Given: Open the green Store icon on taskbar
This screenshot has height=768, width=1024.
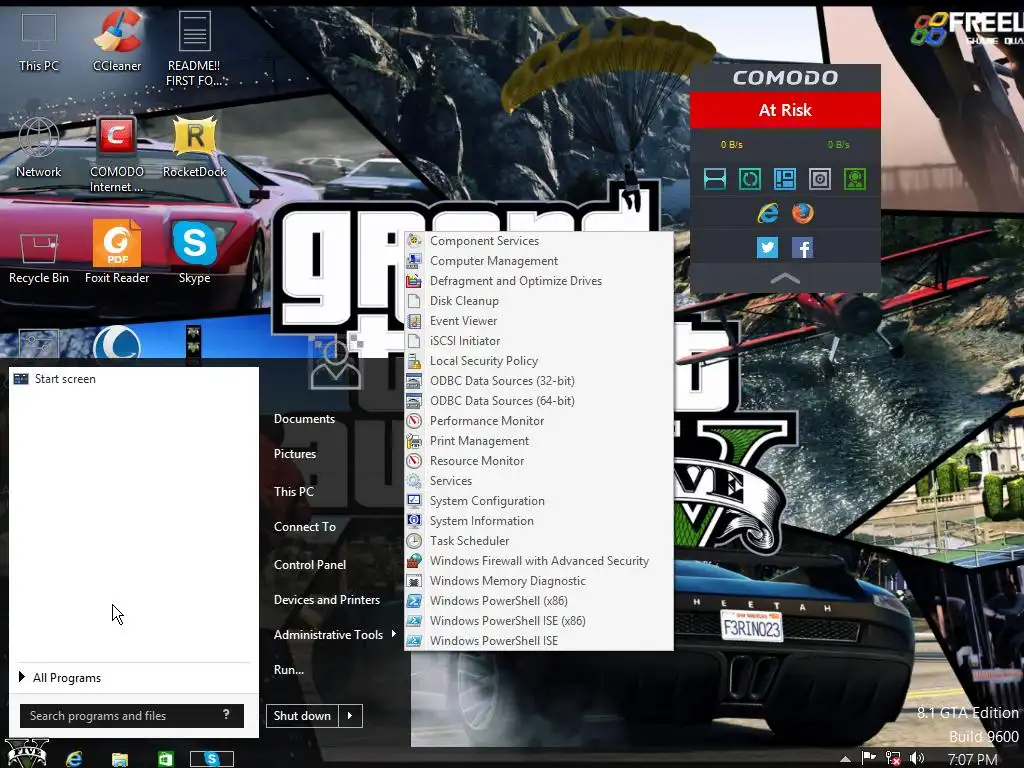Looking at the screenshot, I should (166, 759).
